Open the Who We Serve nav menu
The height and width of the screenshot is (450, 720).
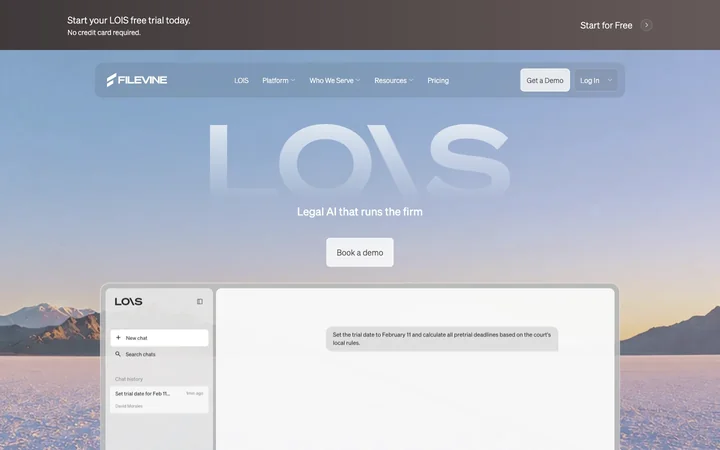[335, 80]
